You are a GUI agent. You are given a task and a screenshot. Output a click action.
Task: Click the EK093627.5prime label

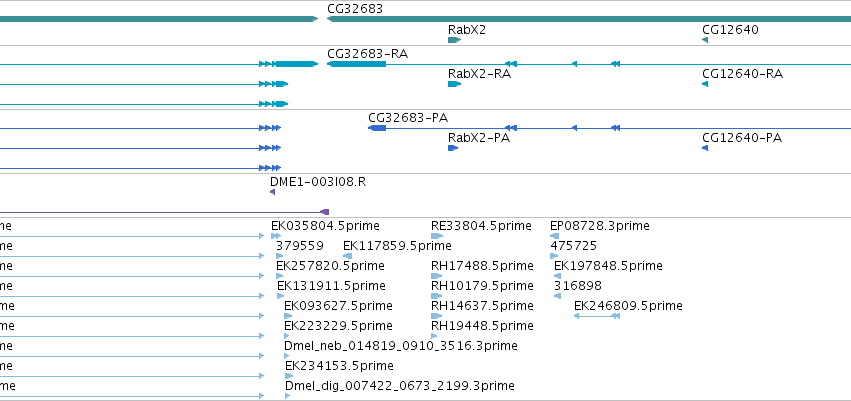[x=338, y=306]
